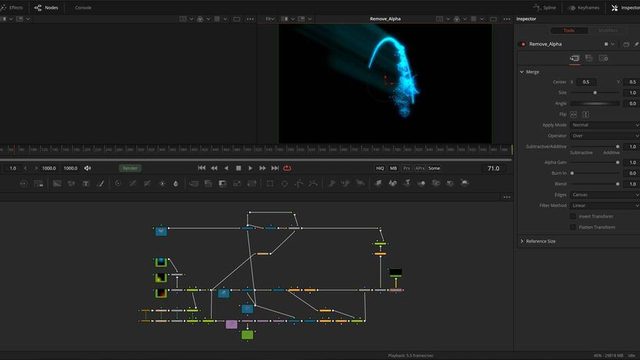Toggle the audio mute speaker icon
Viewport: 640px width, 360px height.
pyautogui.click(x=88, y=168)
